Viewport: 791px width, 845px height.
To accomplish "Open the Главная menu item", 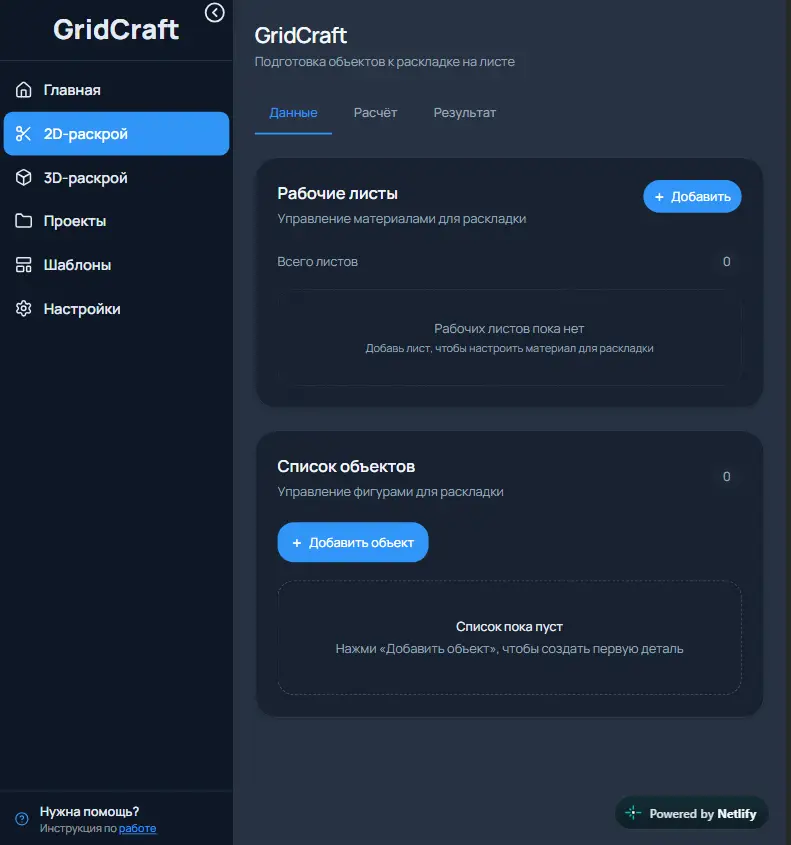I will (116, 89).
